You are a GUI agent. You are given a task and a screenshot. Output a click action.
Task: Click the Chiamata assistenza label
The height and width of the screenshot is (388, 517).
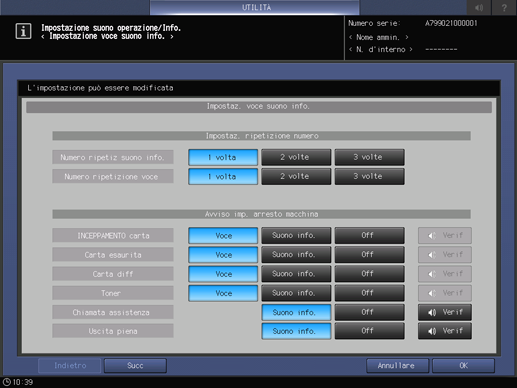click(x=113, y=312)
